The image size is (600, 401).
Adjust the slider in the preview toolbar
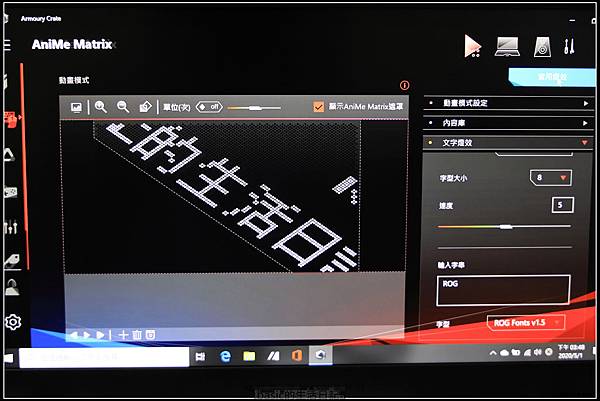click(254, 108)
